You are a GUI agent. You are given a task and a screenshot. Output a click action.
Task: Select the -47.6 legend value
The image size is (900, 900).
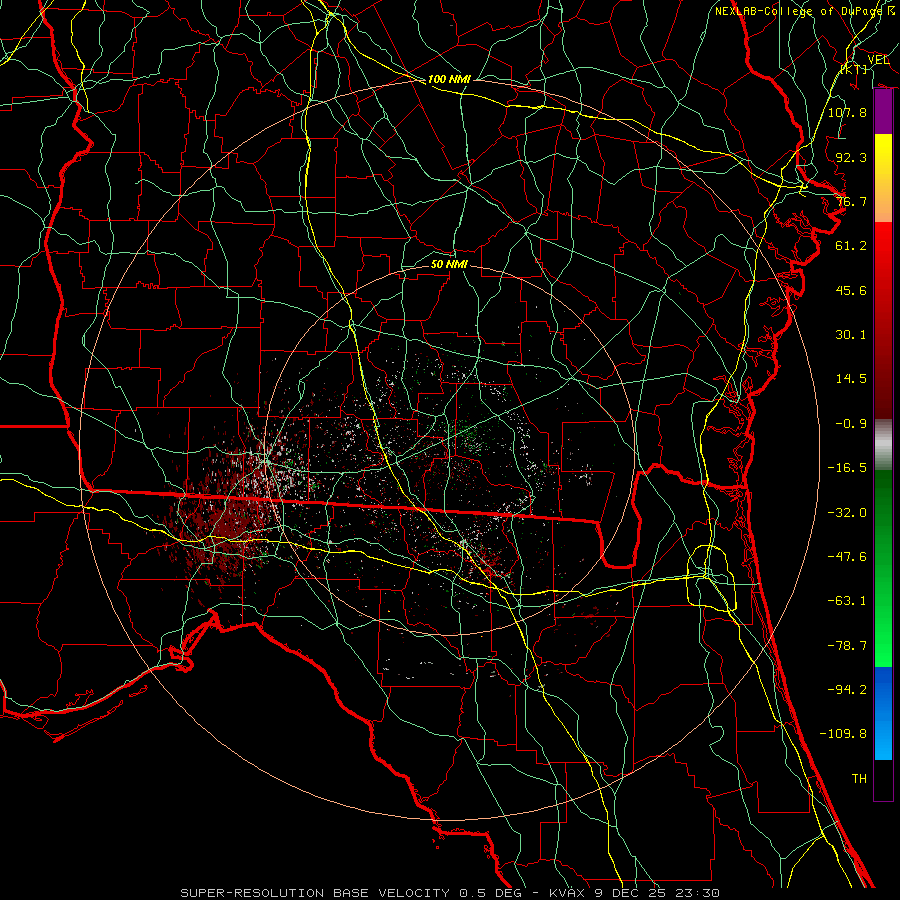click(x=847, y=557)
